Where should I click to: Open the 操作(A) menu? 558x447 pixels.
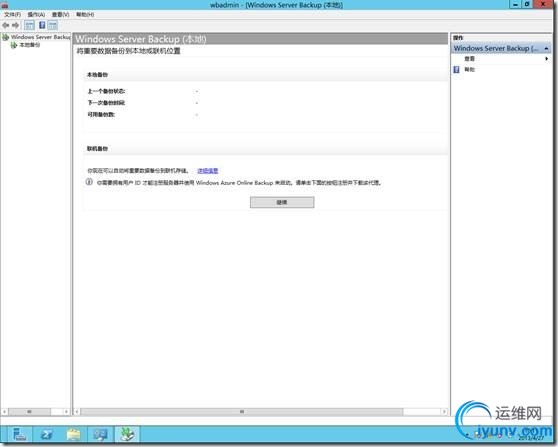pos(36,15)
